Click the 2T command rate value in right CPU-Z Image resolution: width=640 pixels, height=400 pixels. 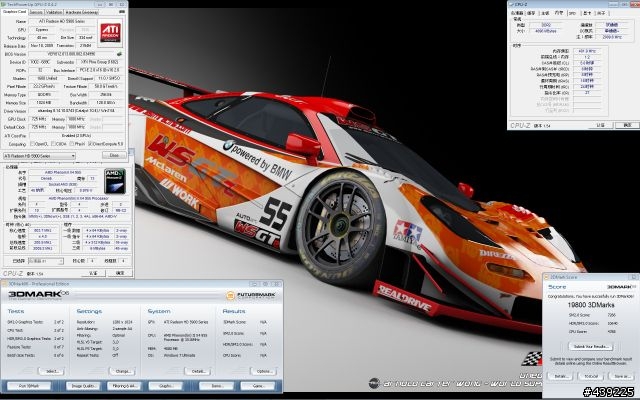click(x=587, y=93)
